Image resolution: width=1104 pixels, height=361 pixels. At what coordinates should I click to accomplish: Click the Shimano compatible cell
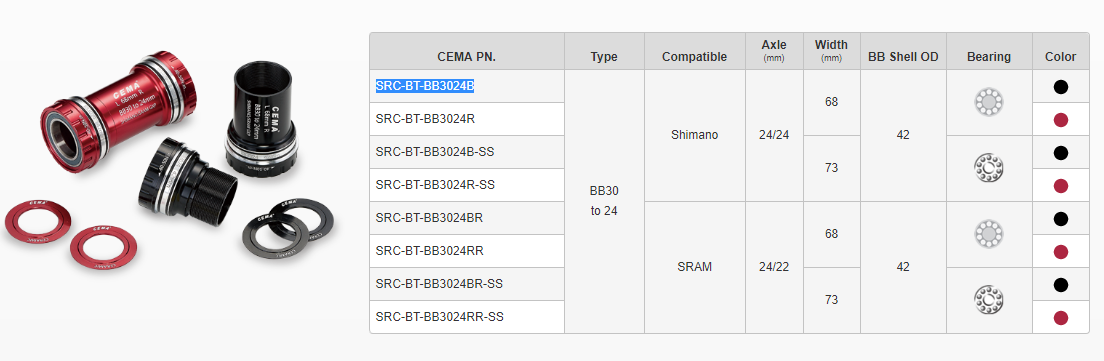point(694,134)
